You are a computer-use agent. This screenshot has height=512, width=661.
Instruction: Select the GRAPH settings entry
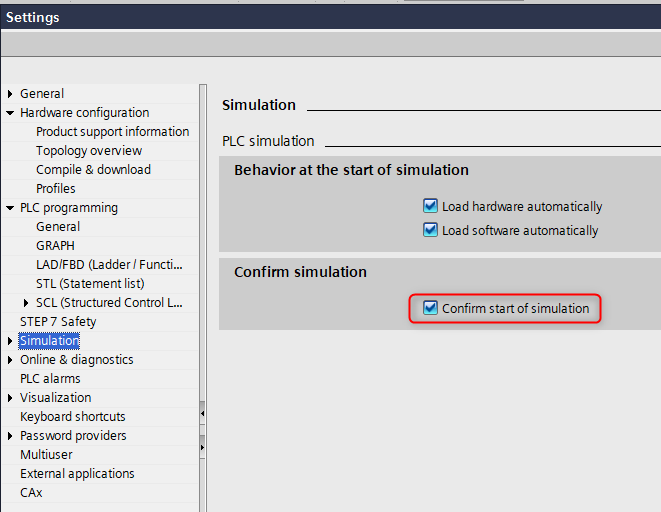pyautogui.click(x=55, y=246)
